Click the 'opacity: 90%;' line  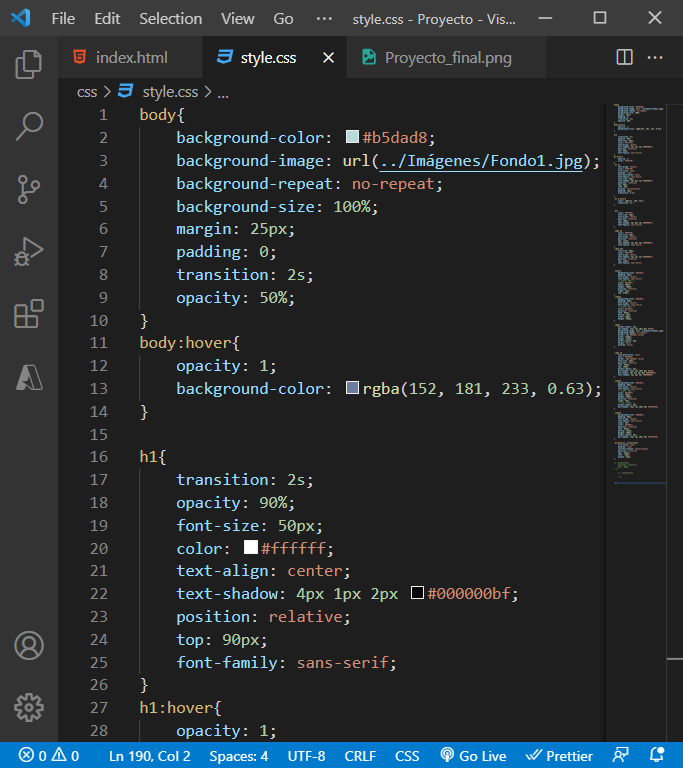tap(236, 503)
